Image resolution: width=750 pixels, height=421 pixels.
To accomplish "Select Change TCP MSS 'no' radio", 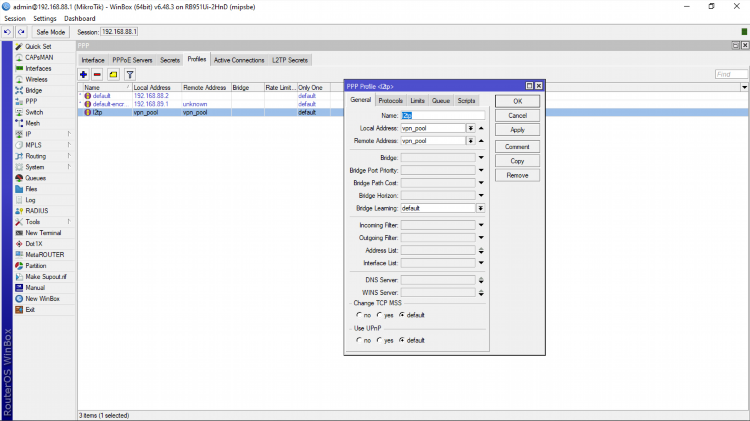I will (x=359, y=315).
